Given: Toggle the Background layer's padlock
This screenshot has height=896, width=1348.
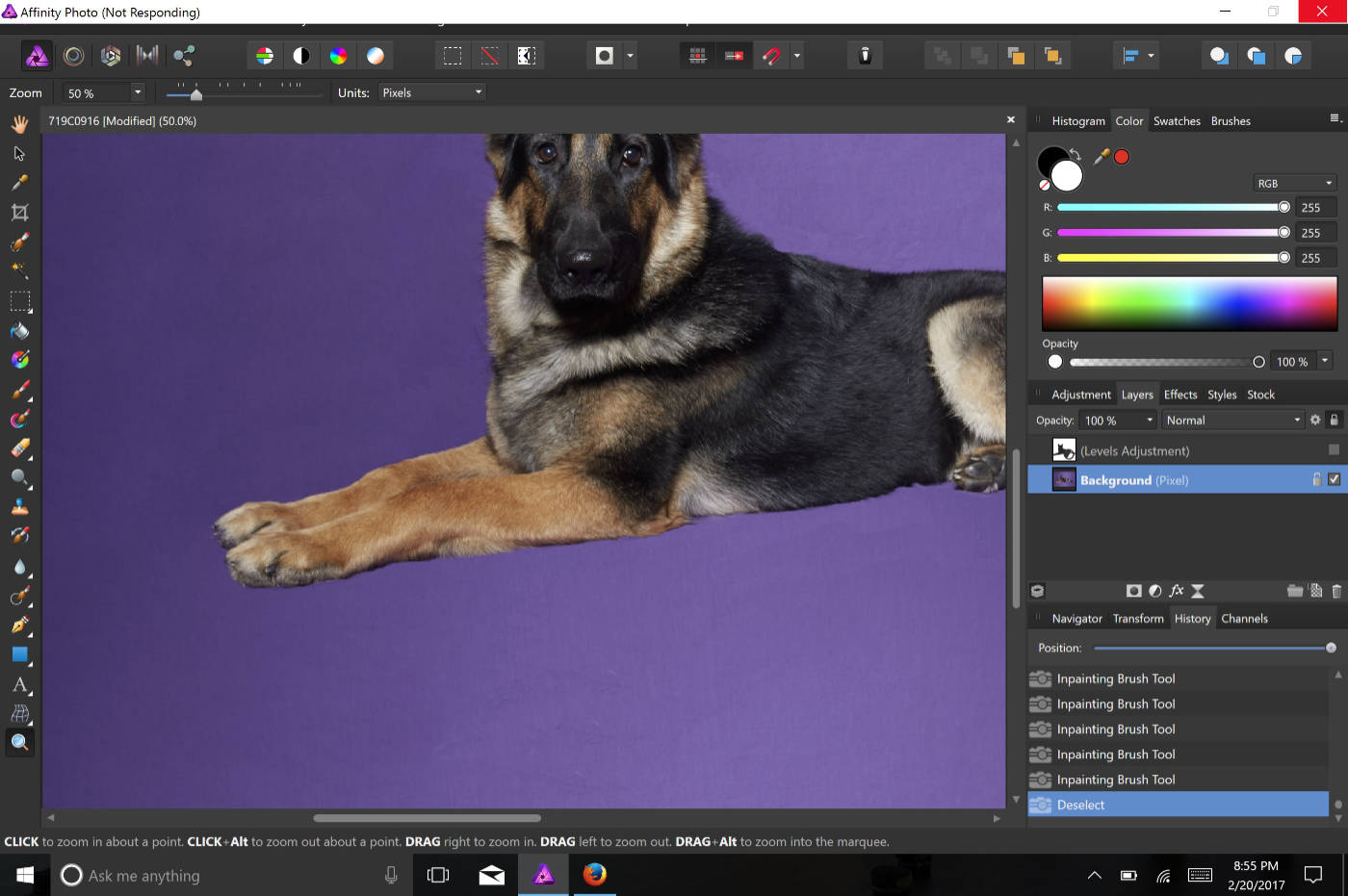Looking at the screenshot, I should tap(1316, 479).
